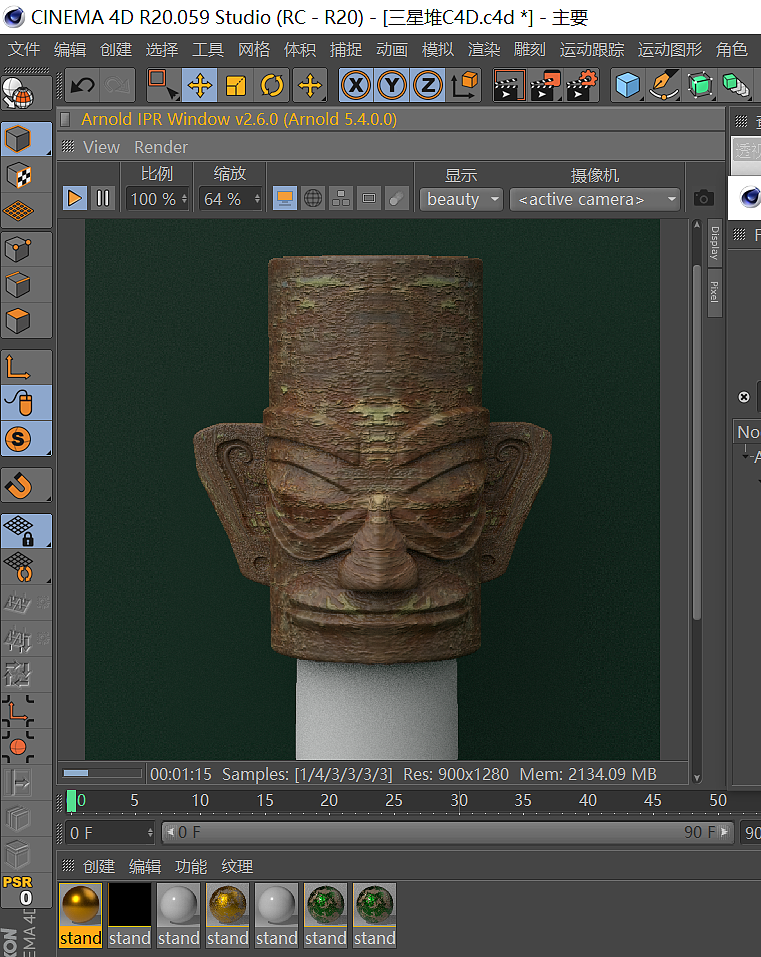Enable the Polygons mode icon in left sidebar

tap(19, 321)
